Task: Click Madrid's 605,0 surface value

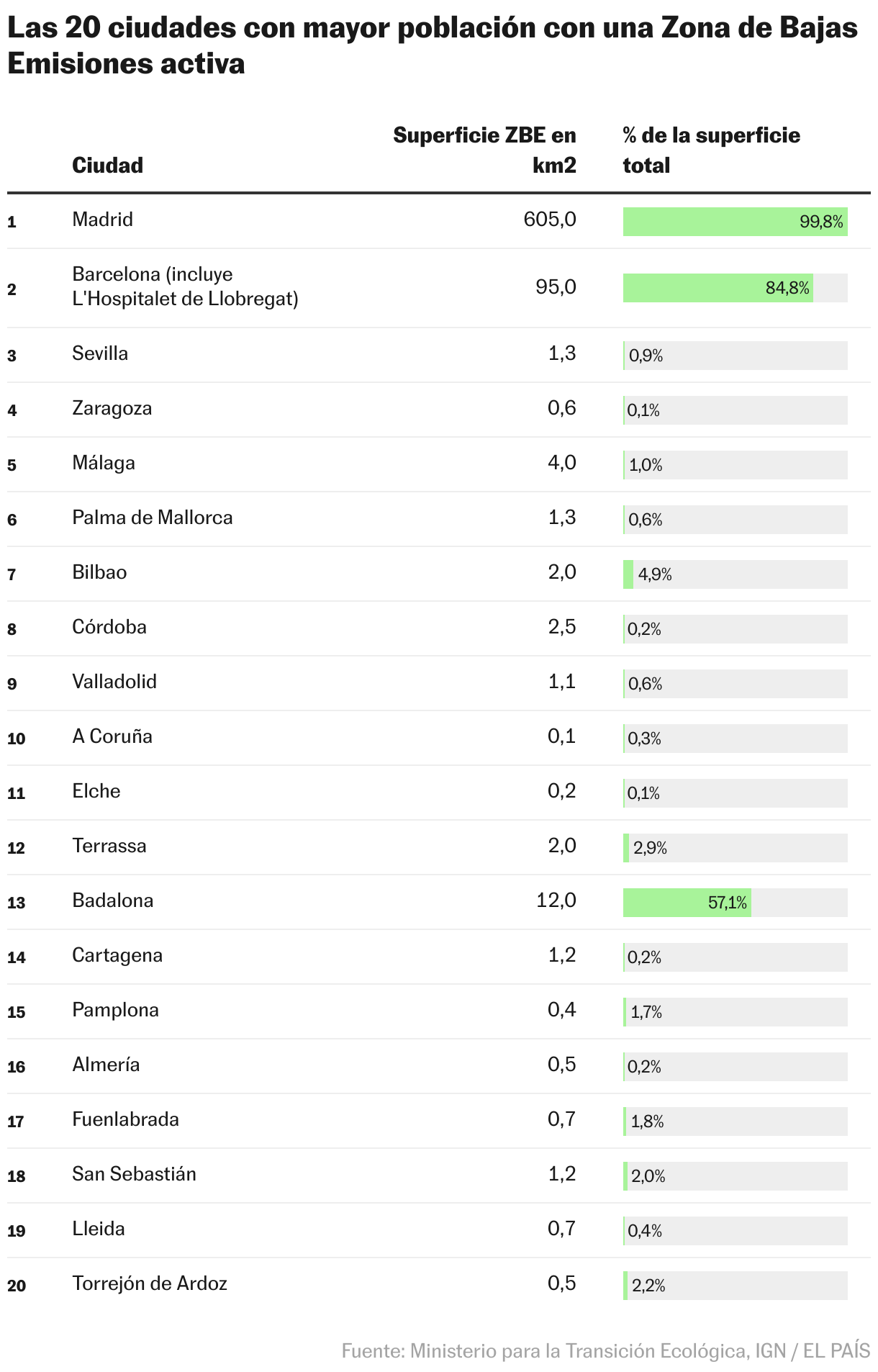Action: (x=550, y=220)
